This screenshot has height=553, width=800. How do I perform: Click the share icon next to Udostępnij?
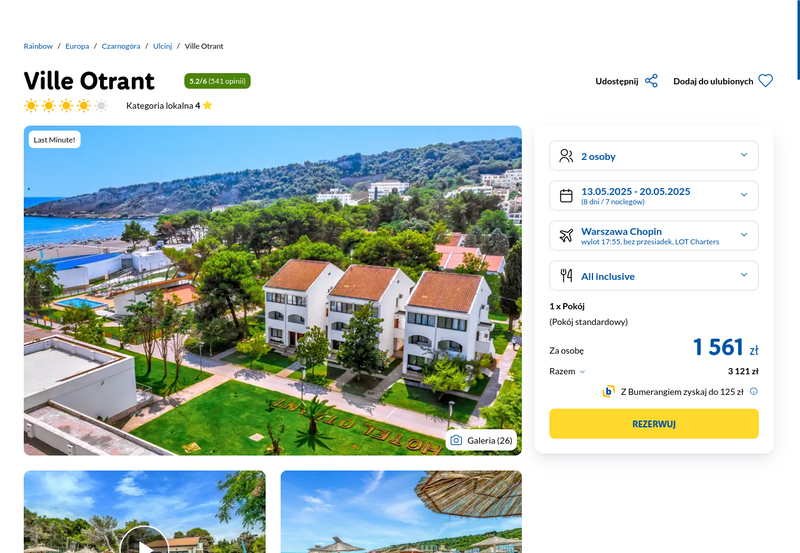(651, 81)
